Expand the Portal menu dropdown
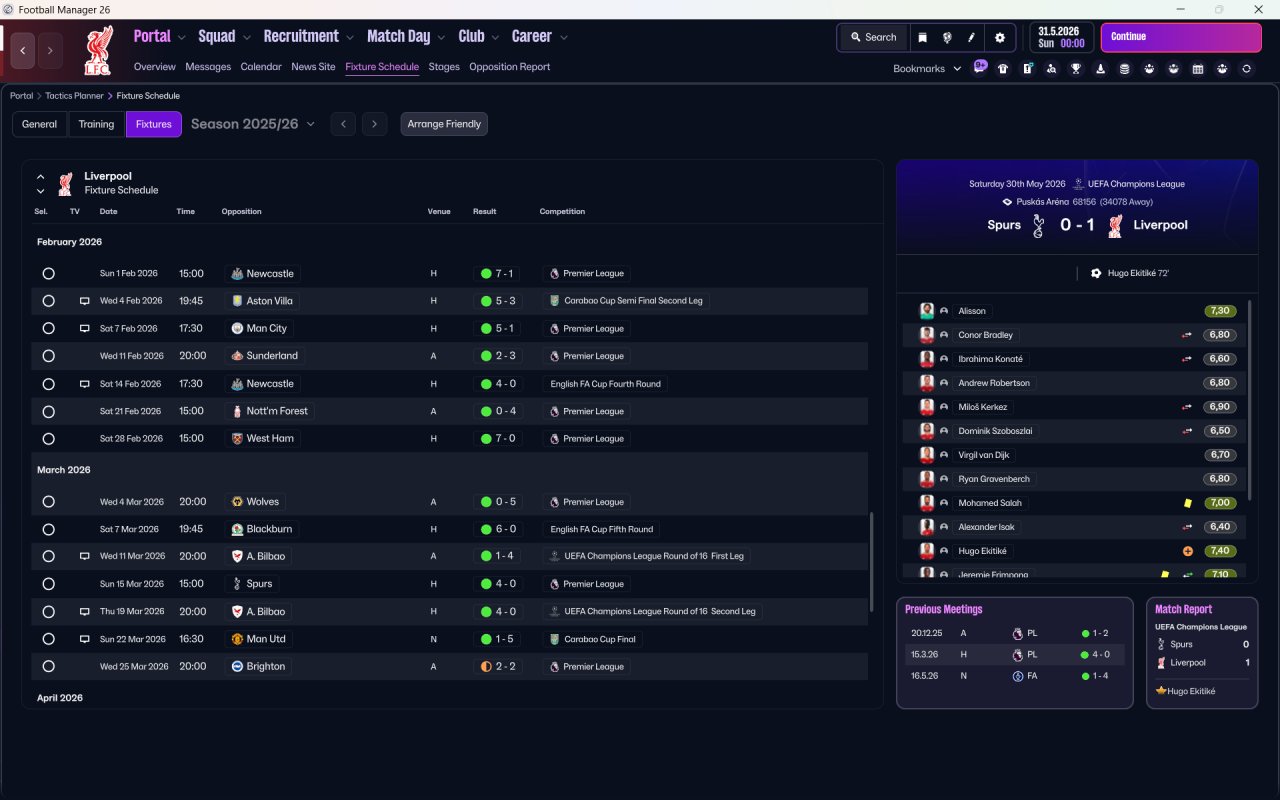The height and width of the screenshot is (800, 1280). [x=181, y=37]
